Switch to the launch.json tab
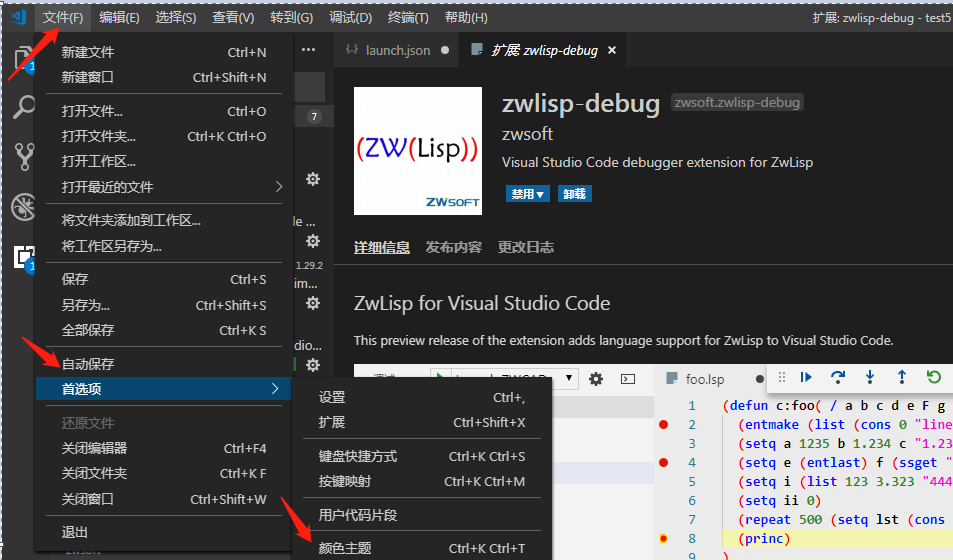 coord(397,50)
